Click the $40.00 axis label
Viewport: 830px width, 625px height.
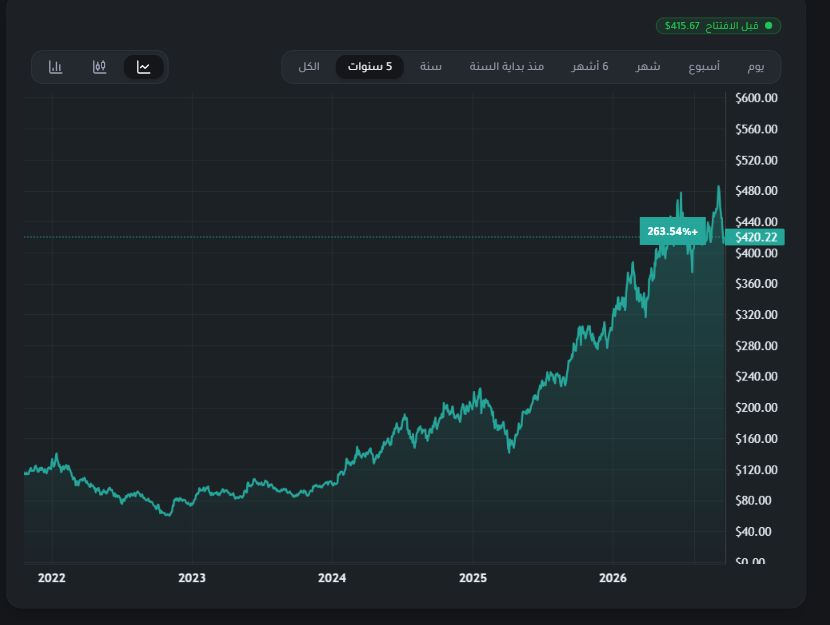point(753,531)
